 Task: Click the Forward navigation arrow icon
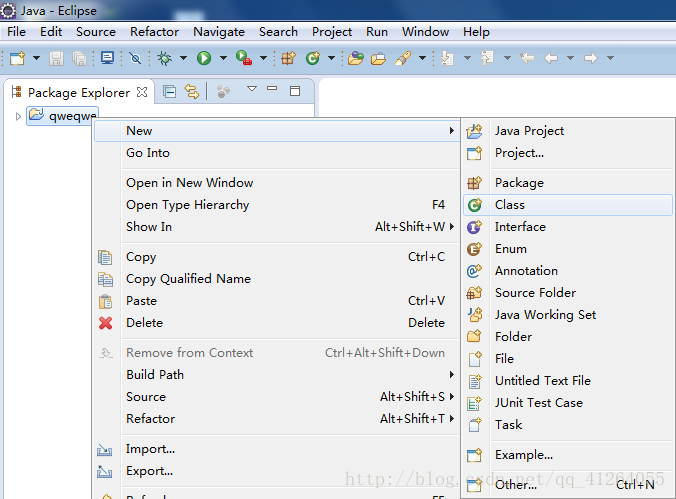[x=591, y=58]
